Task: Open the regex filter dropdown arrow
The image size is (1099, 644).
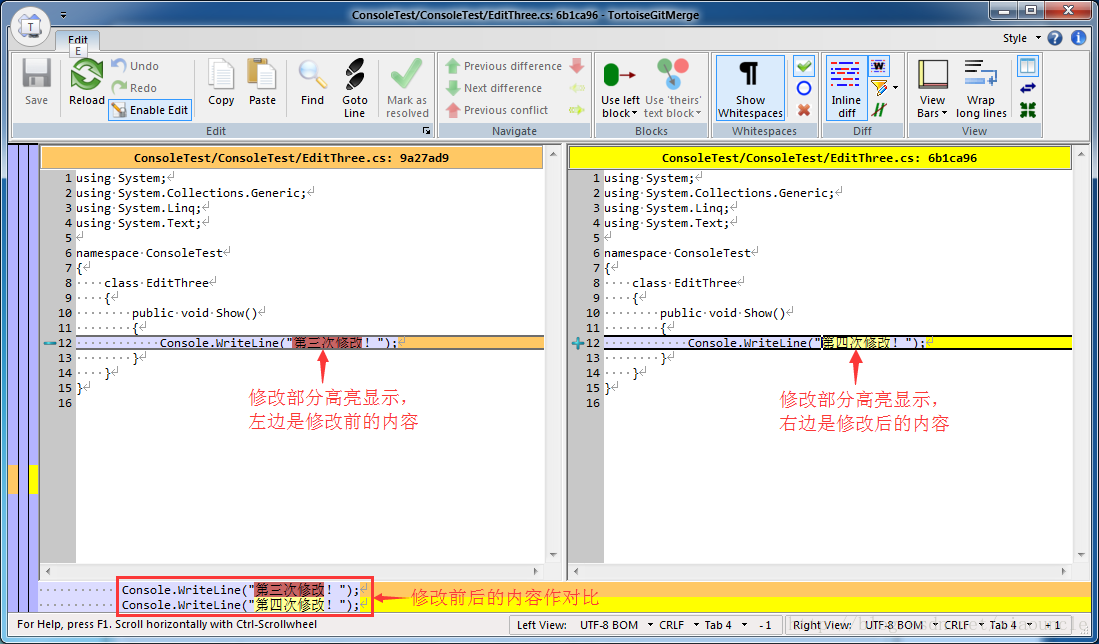Action: [896, 88]
